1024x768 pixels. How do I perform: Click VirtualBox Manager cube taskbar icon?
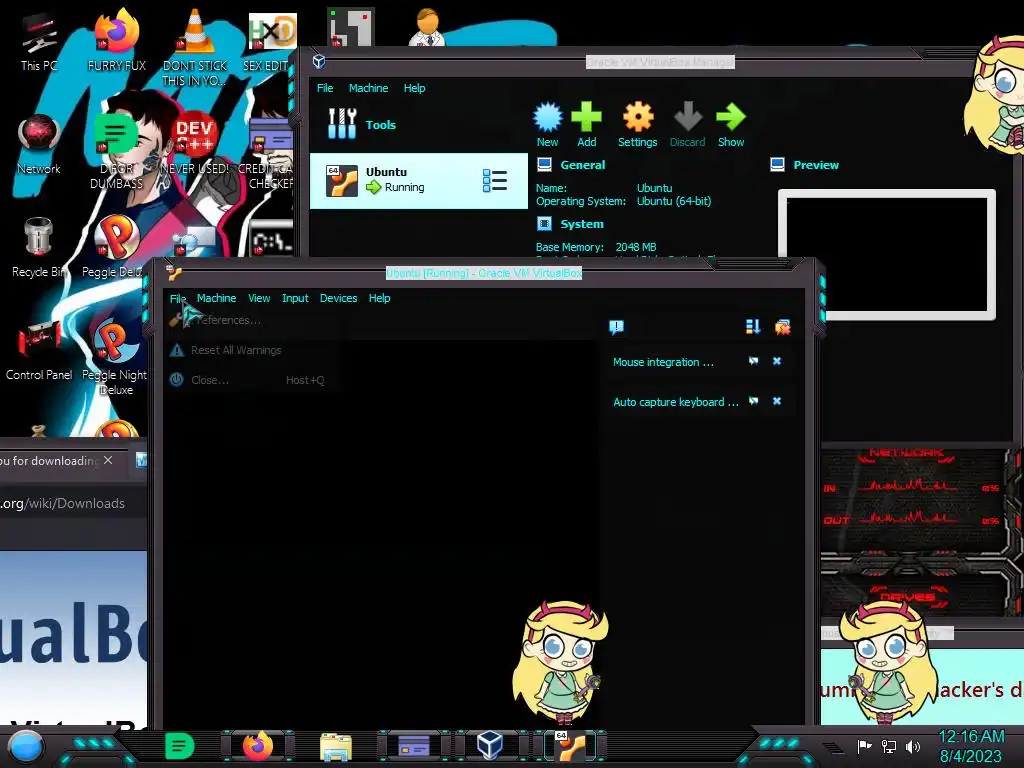pos(490,746)
